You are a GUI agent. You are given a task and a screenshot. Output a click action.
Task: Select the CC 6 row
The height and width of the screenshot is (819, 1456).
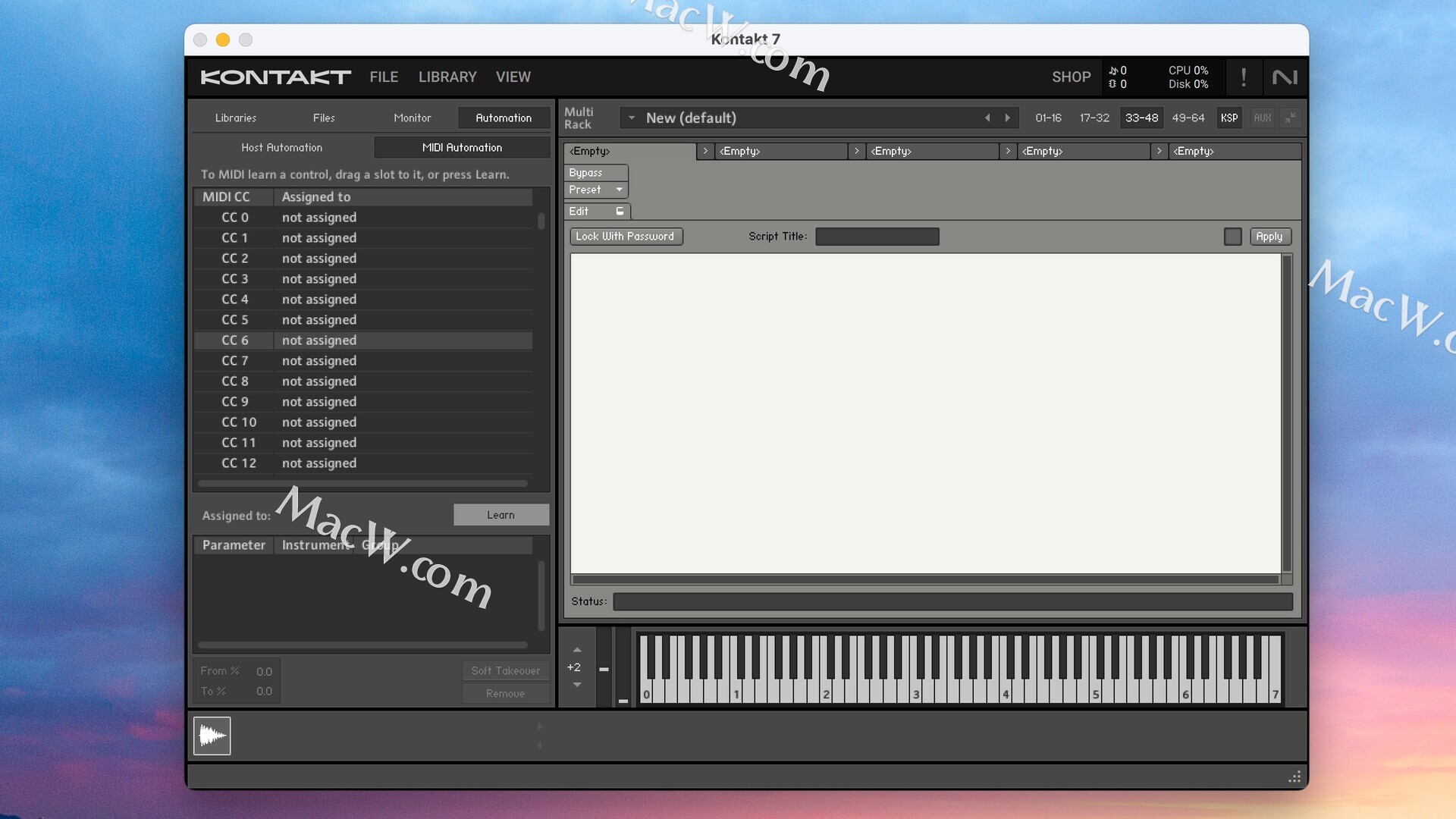(363, 340)
